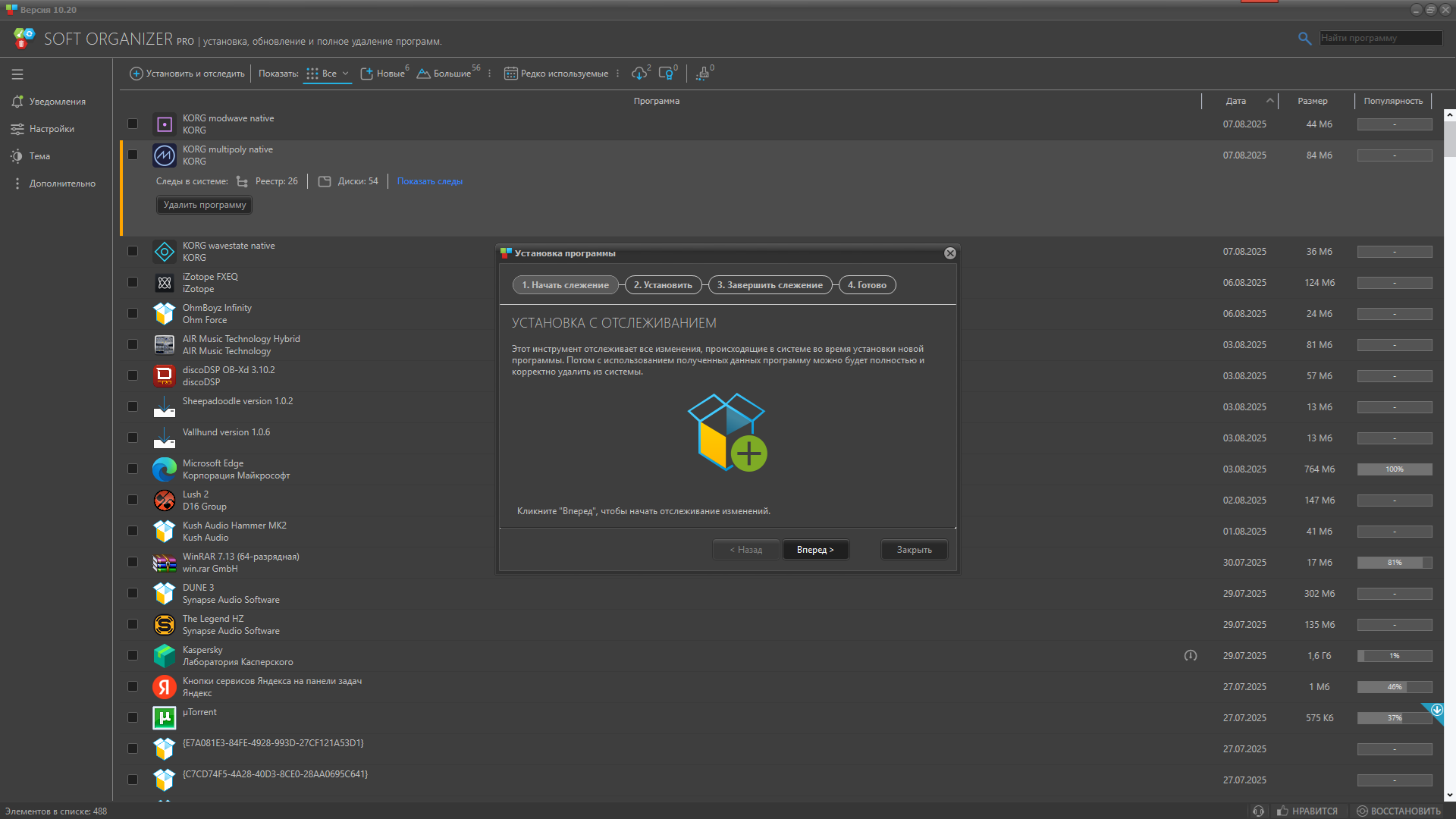
Task: Show Редко используемые programs filter
Action: 557,74
